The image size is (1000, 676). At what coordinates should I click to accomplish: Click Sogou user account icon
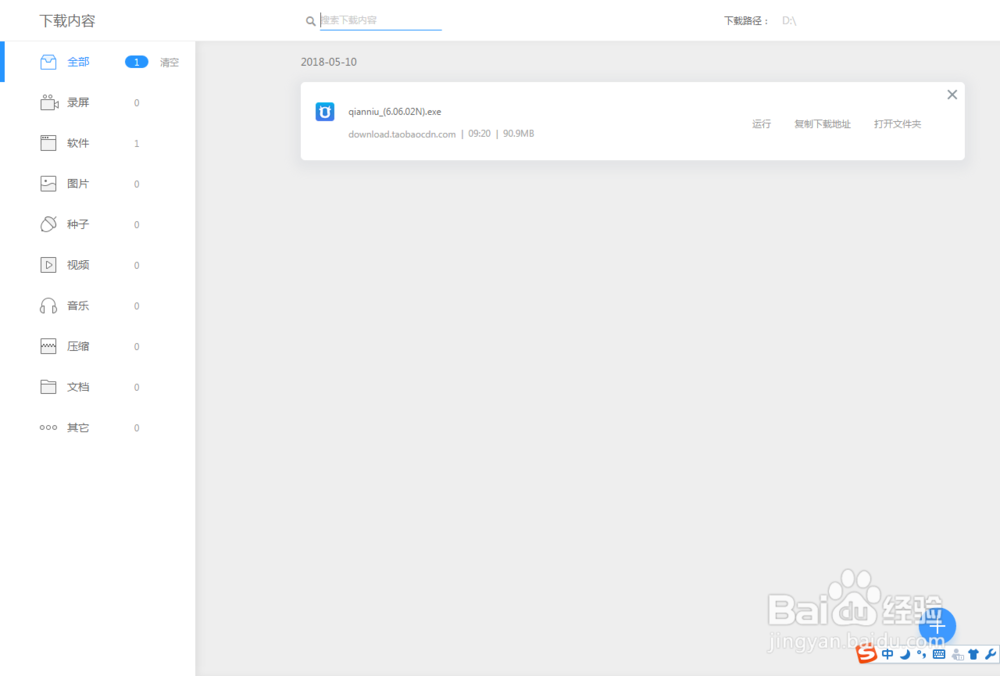tap(957, 654)
